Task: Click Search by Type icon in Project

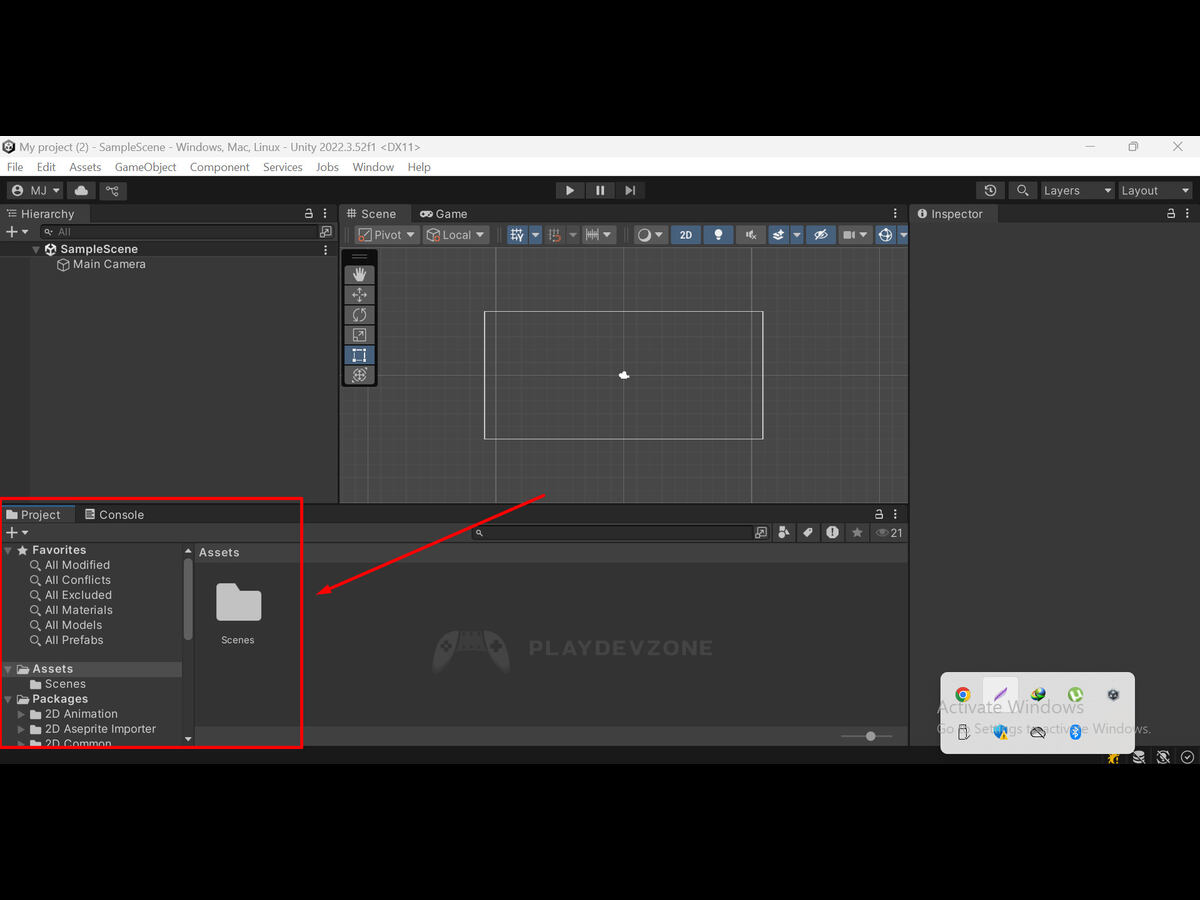Action: click(x=784, y=533)
